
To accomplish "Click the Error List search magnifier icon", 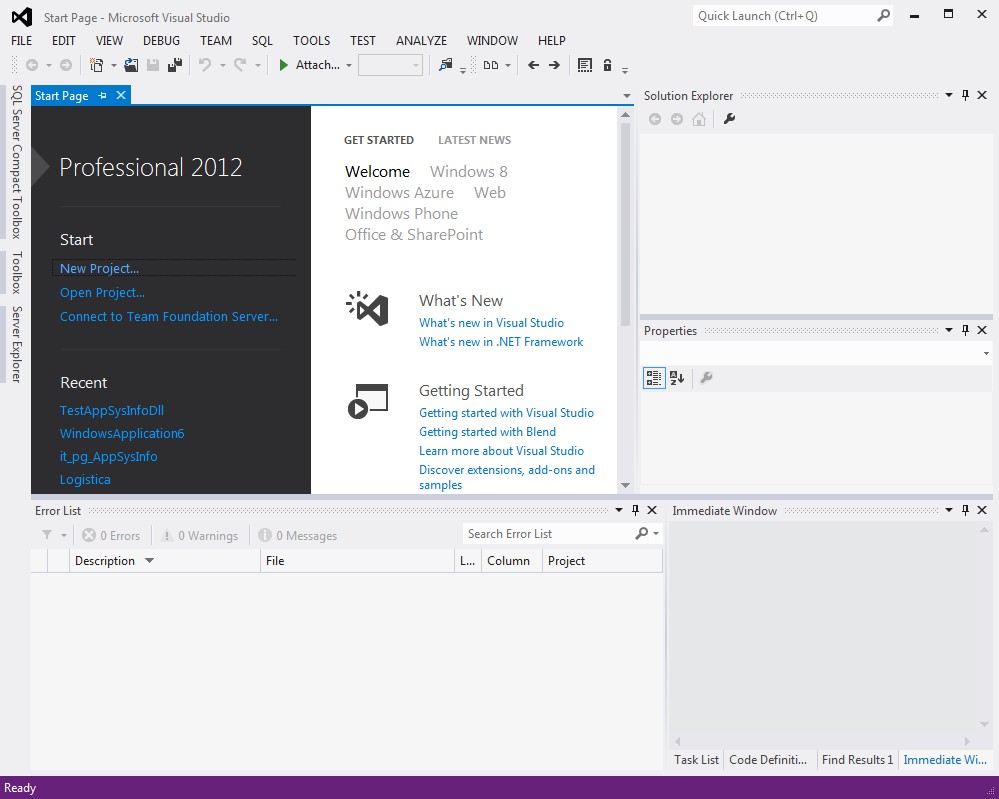I will [642, 533].
